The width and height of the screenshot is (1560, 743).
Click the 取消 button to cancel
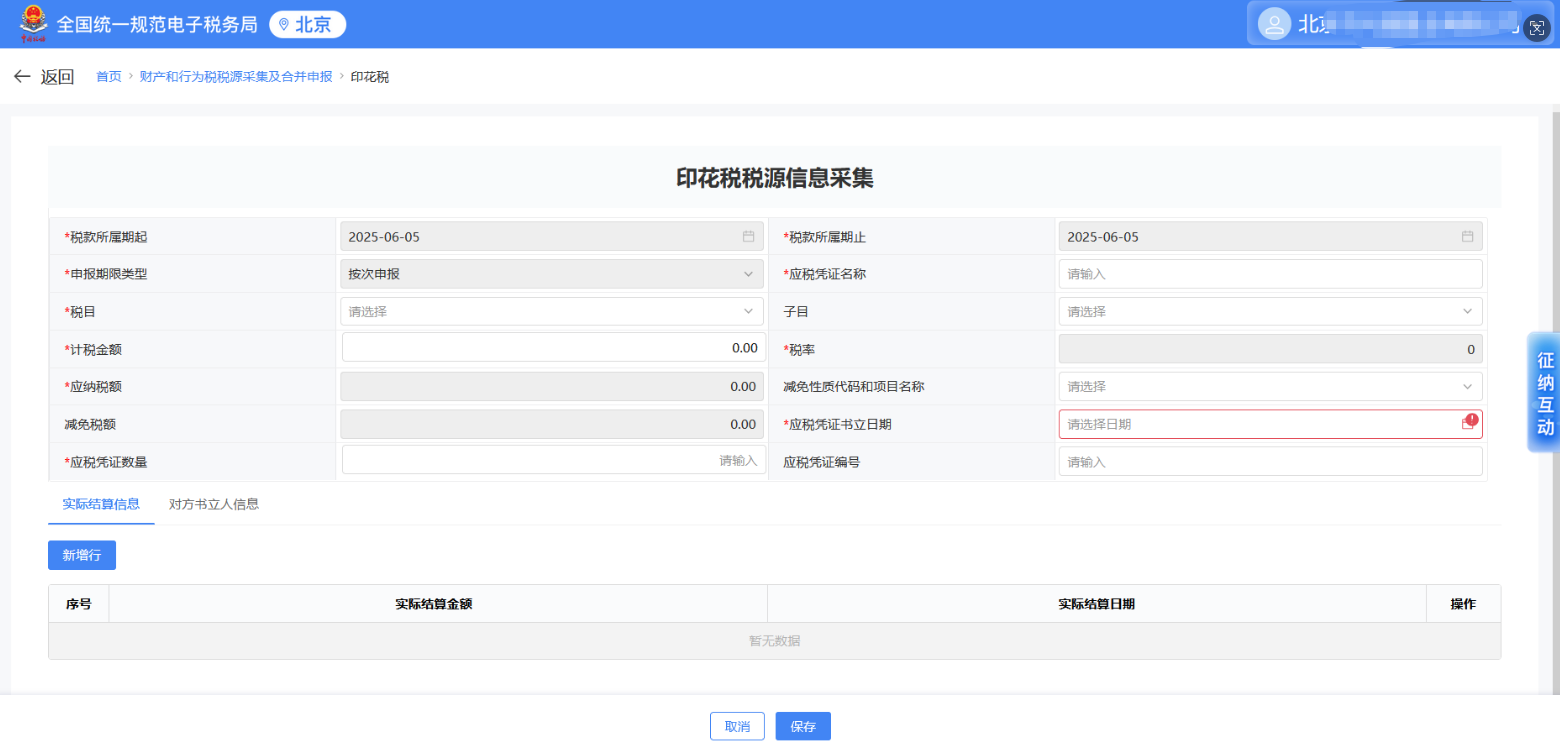pyautogui.click(x=737, y=726)
